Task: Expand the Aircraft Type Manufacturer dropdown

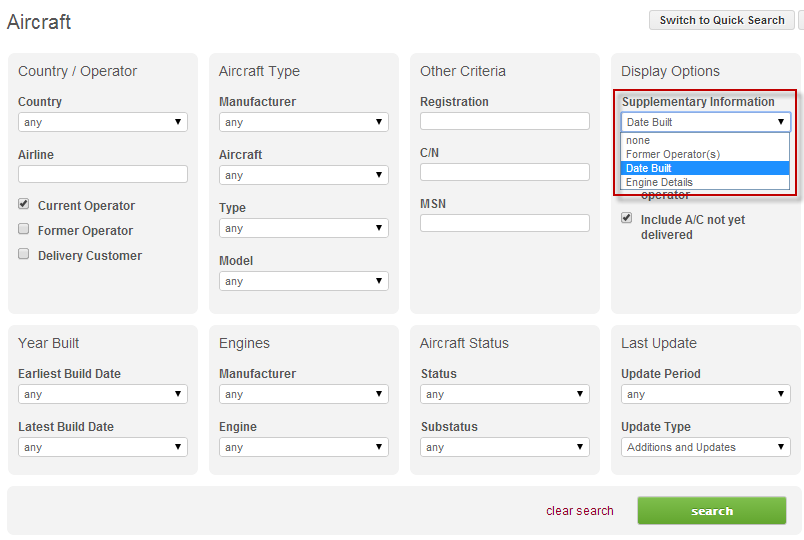Action: [x=304, y=122]
